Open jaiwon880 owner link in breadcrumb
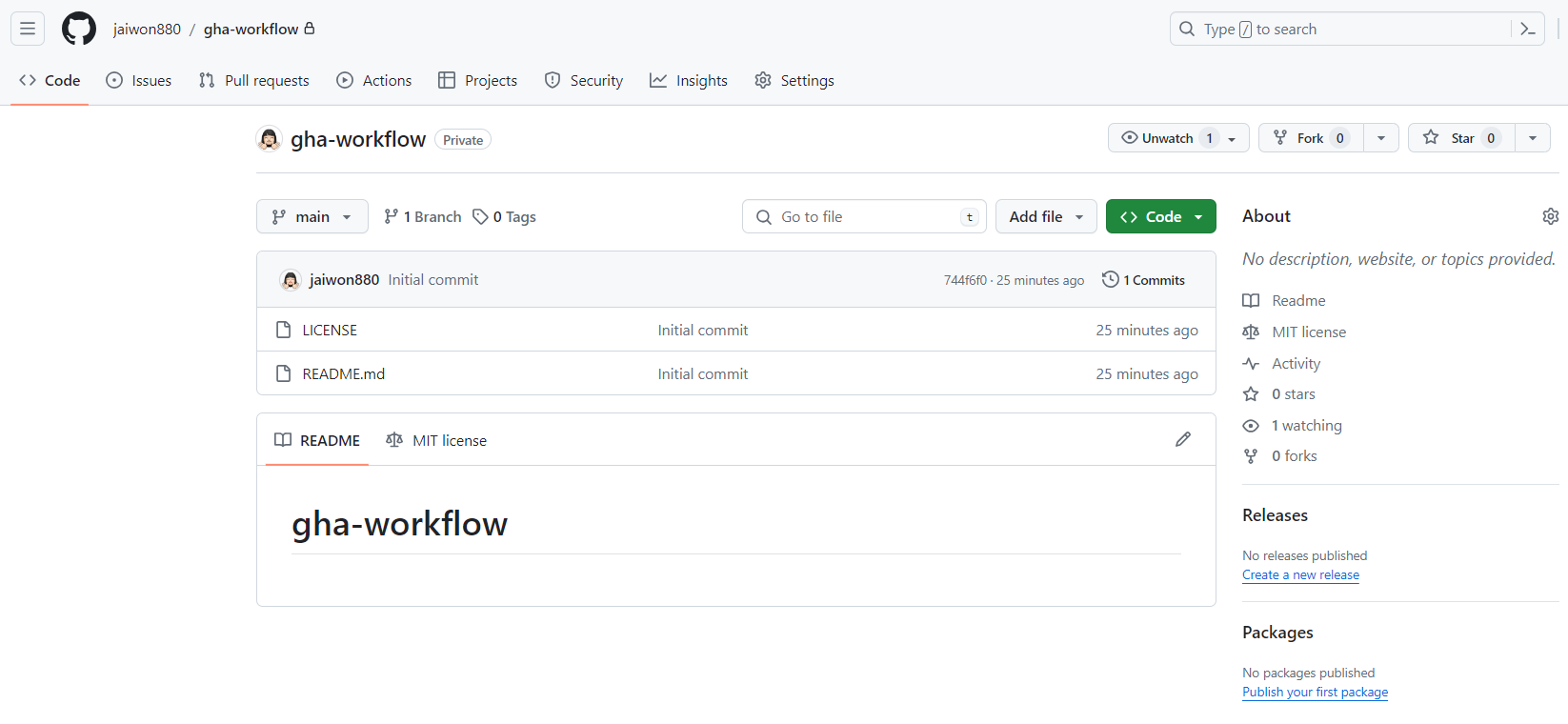1568x724 pixels. (x=147, y=29)
